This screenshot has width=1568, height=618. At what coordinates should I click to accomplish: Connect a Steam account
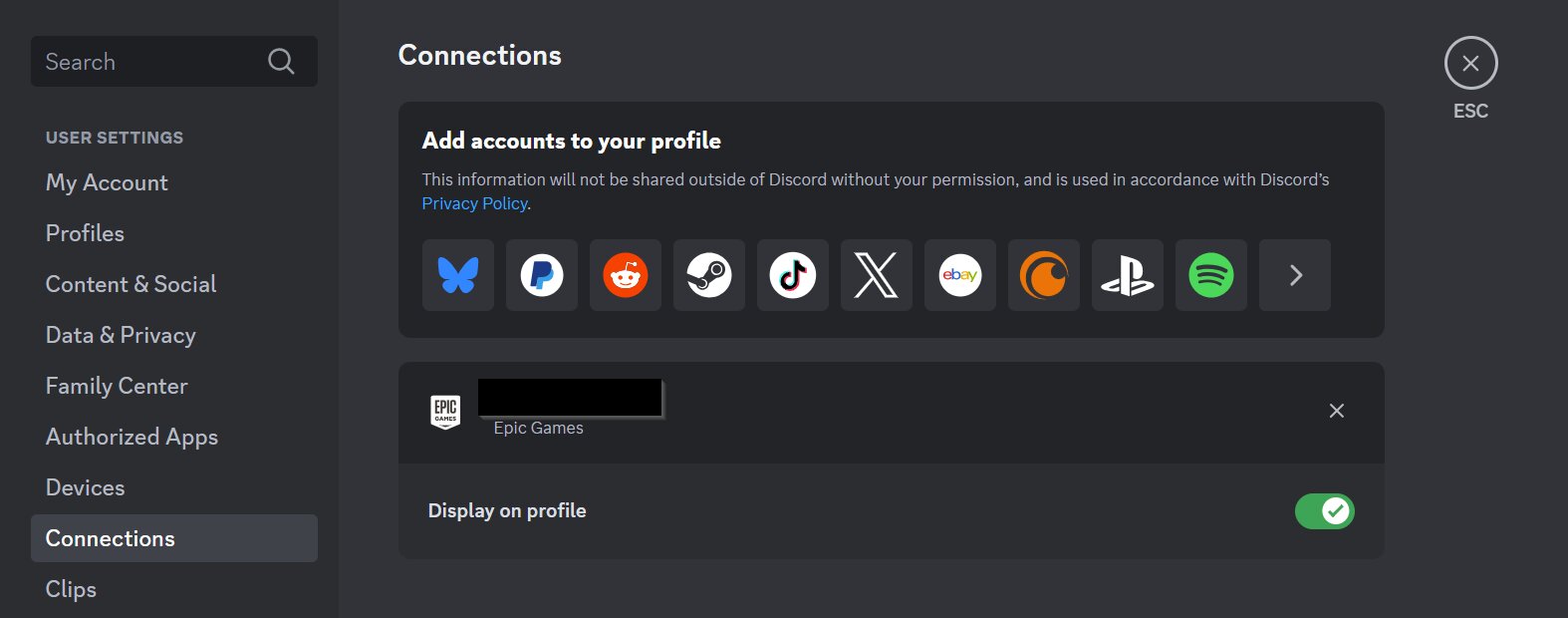[709, 275]
